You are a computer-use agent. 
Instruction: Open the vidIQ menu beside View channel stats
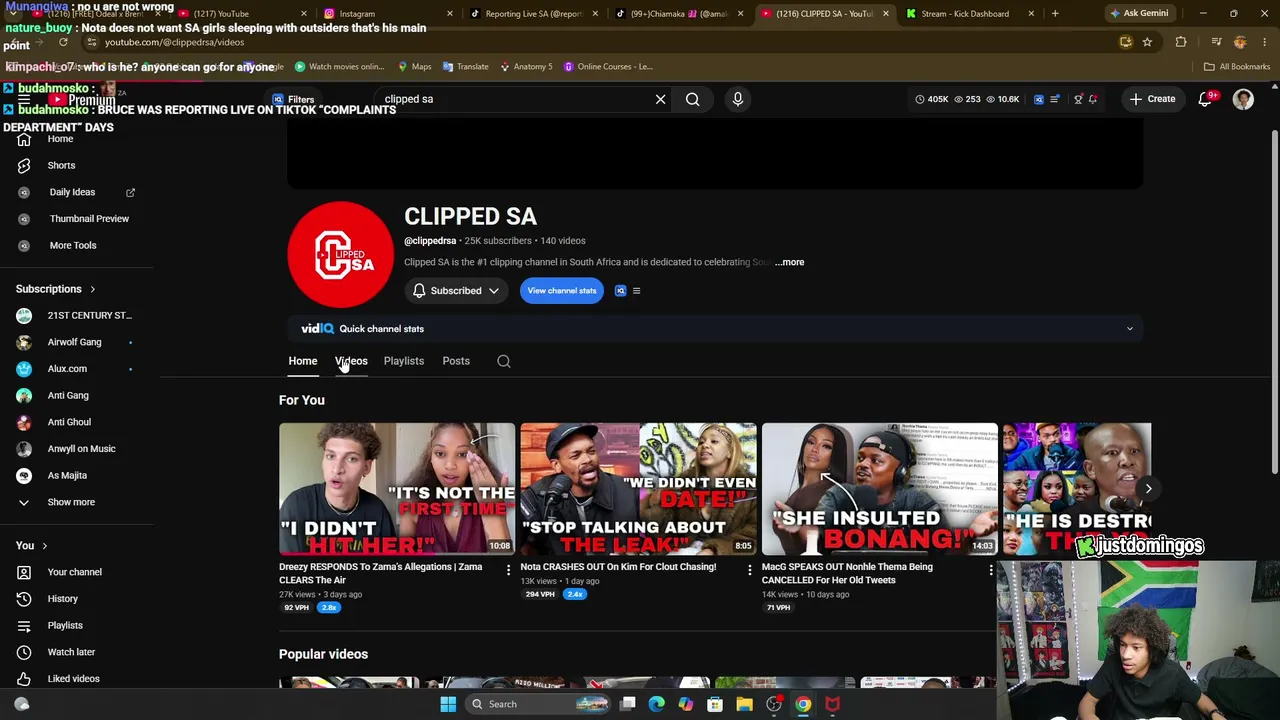click(636, 291)
